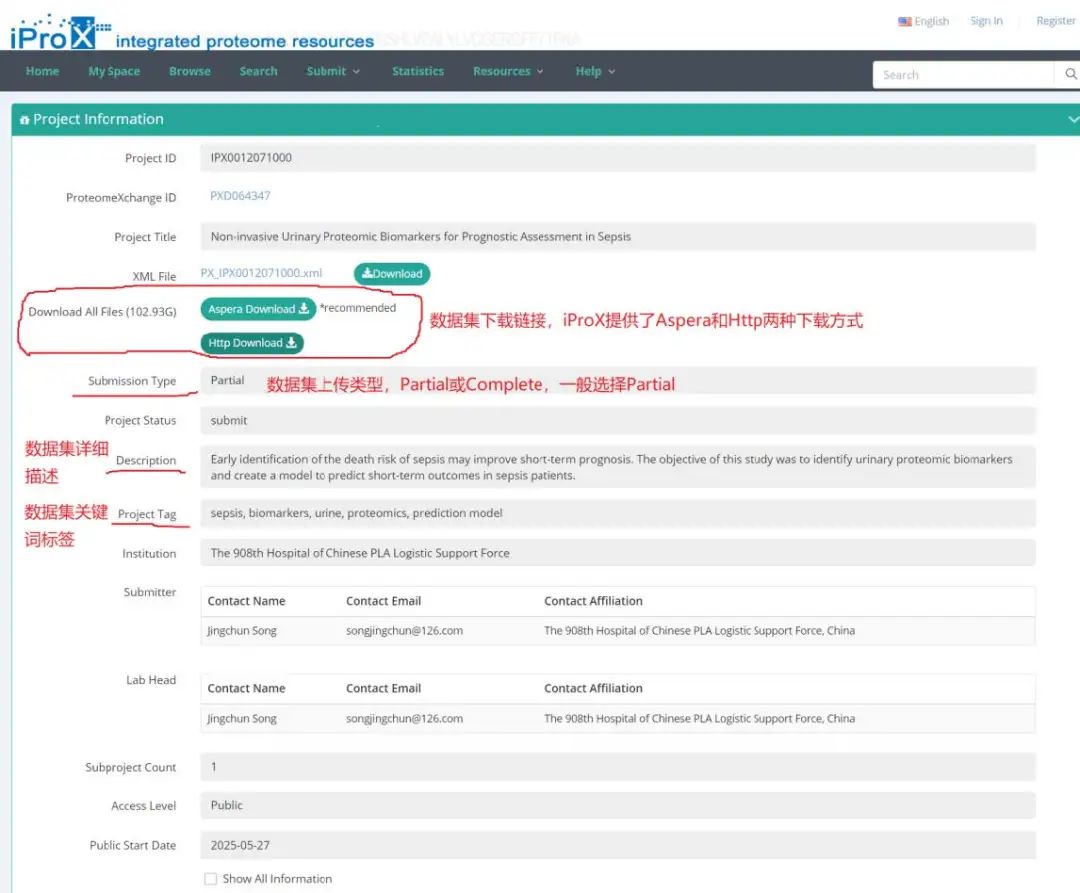
Task: Expand the Submit dropdown menu
Action: [333, 71]
